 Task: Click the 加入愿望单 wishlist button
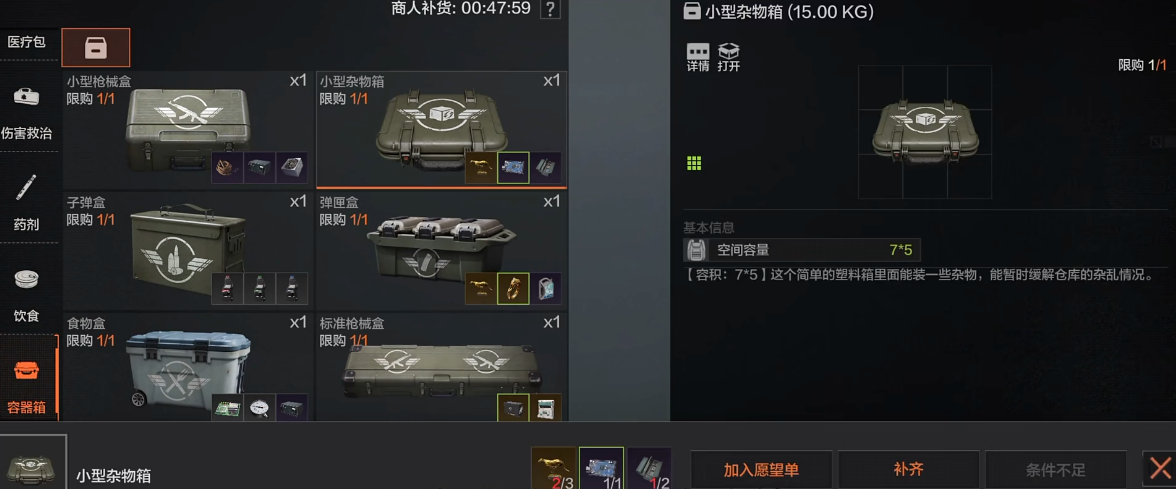(x=760, y=470)
